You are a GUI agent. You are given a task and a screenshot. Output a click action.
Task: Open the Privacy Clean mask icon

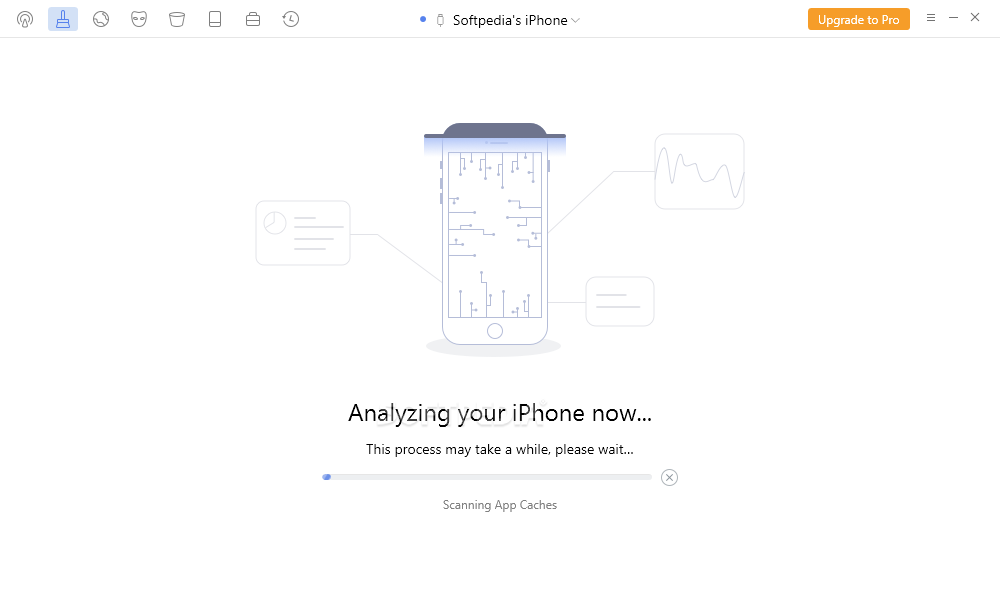tap(139, 19)
